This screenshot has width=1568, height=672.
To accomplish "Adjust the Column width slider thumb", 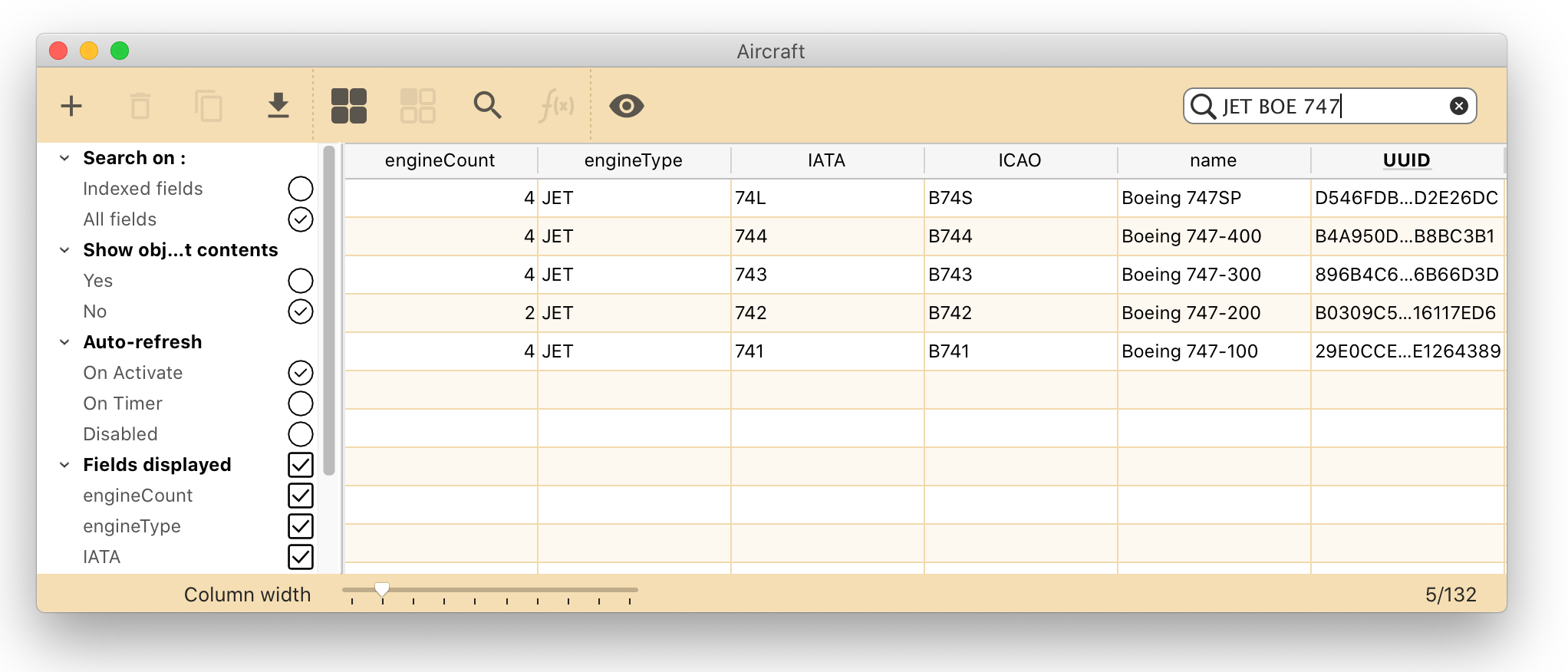I will (382, 589).
